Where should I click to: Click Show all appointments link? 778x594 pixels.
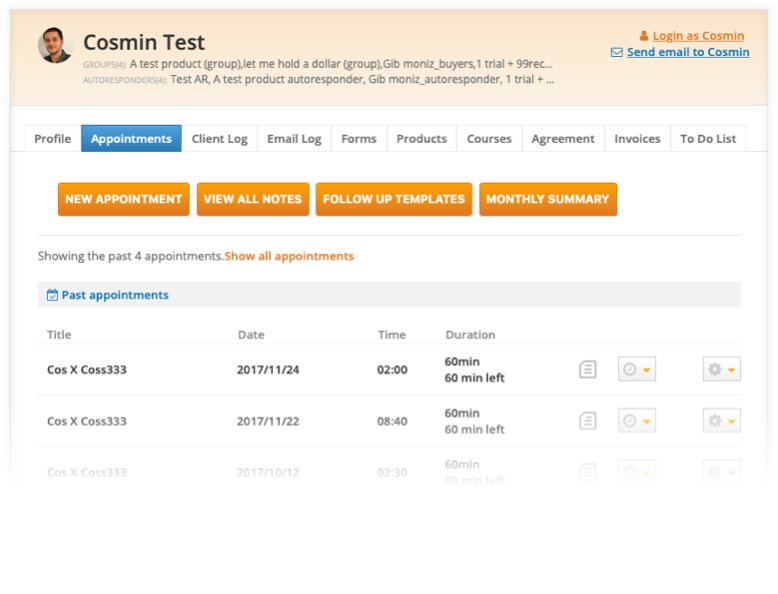tap(289, 257)
